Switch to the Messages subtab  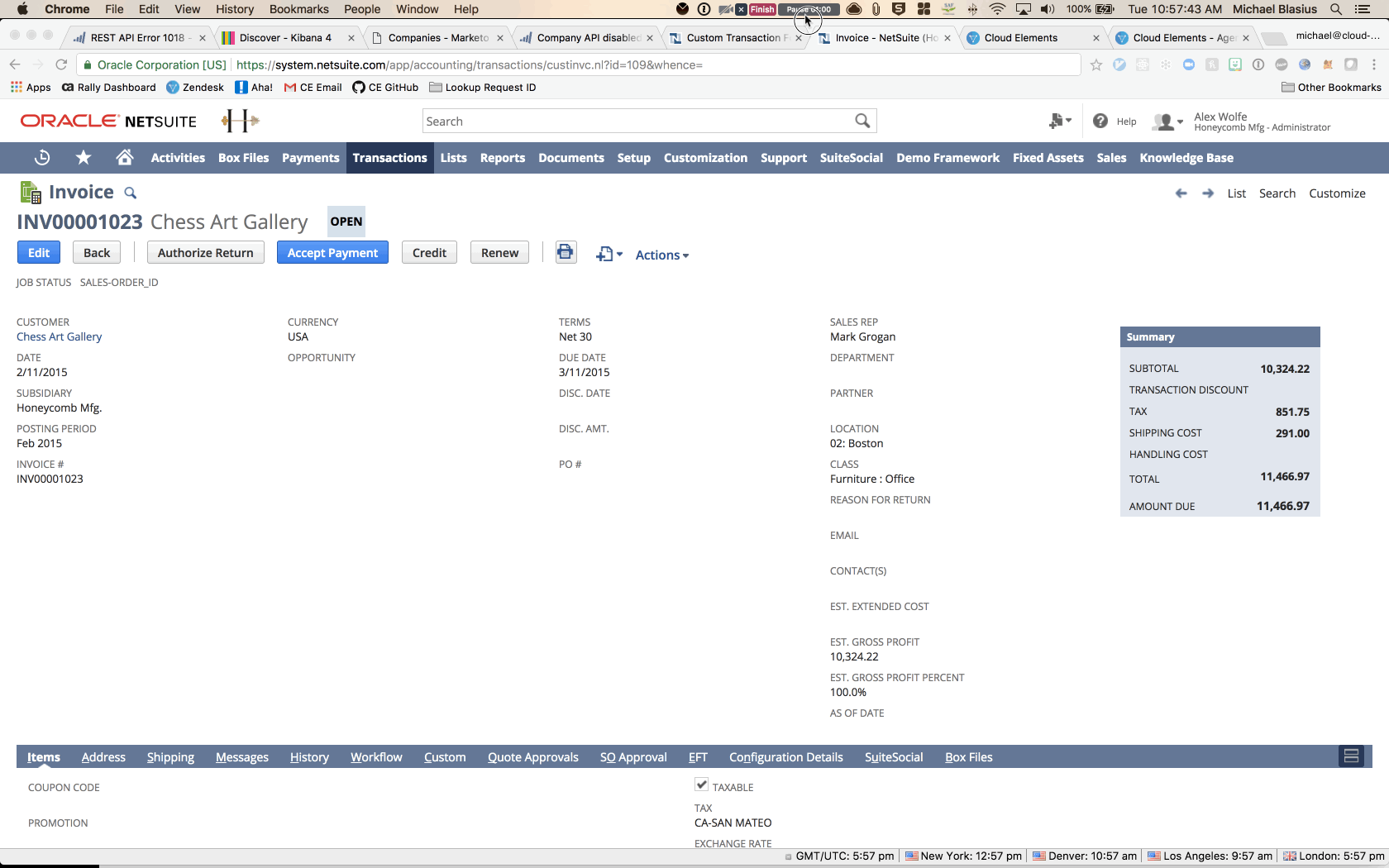[242, 757]
